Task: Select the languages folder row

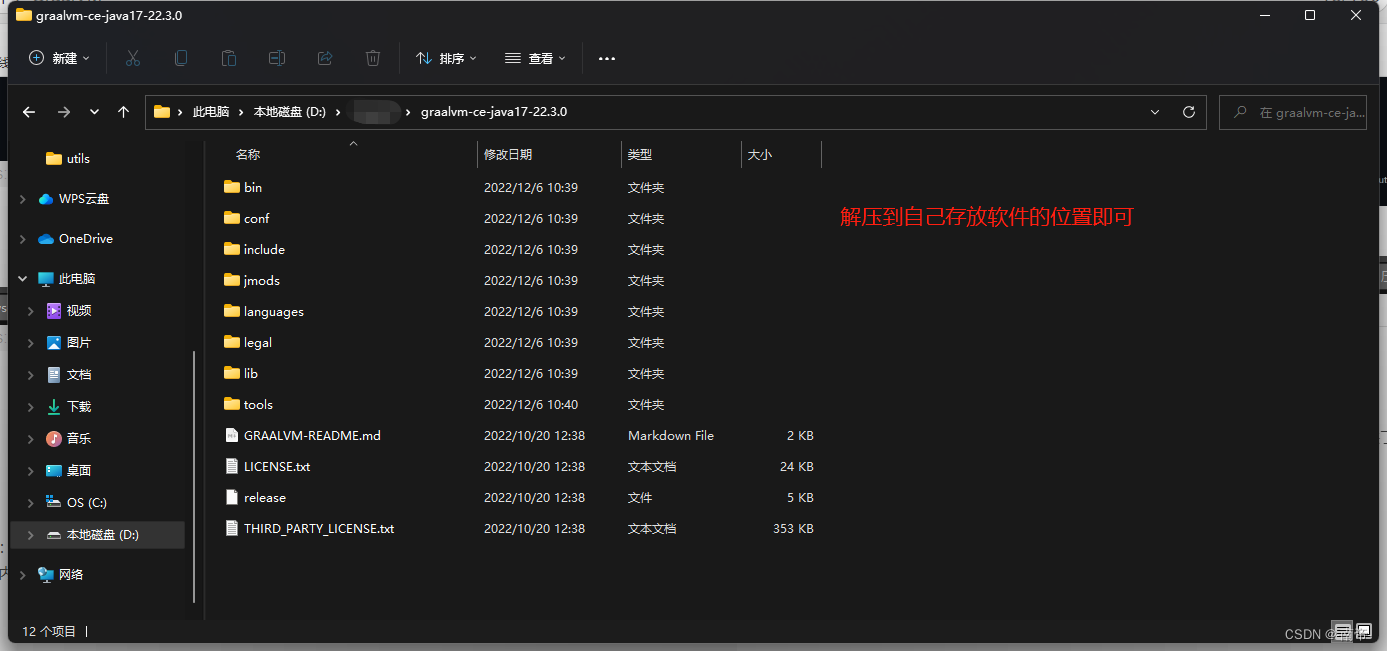Action: (x=520, y=311)
